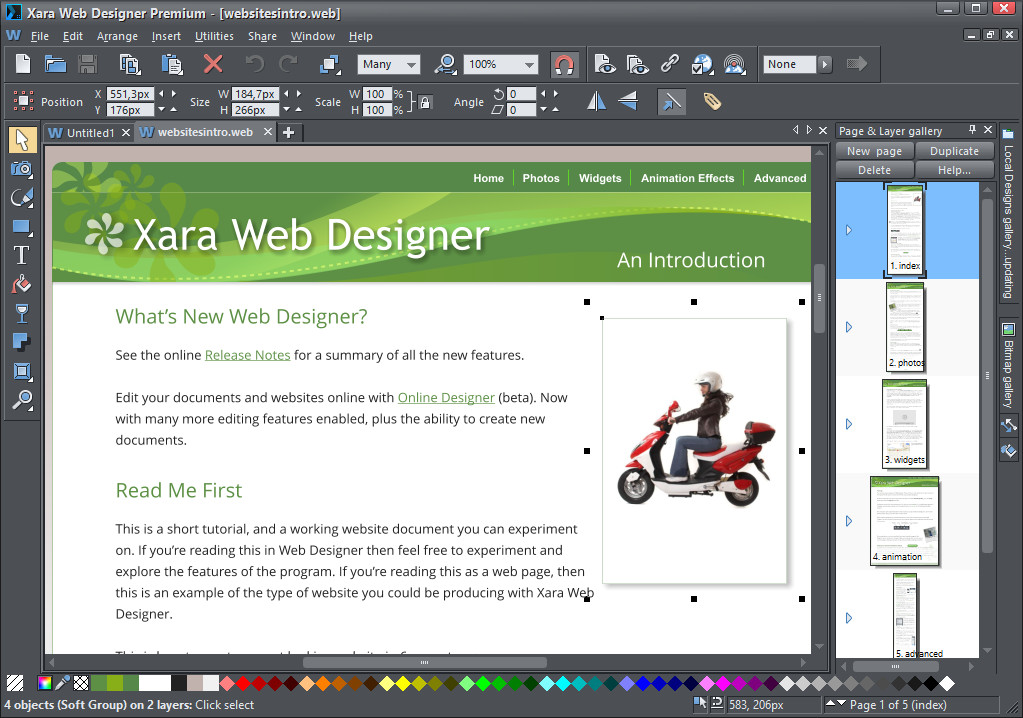Viewport: 1023px width, 718px height.
Task: Expand the None styles arrow
Action: 825,64
